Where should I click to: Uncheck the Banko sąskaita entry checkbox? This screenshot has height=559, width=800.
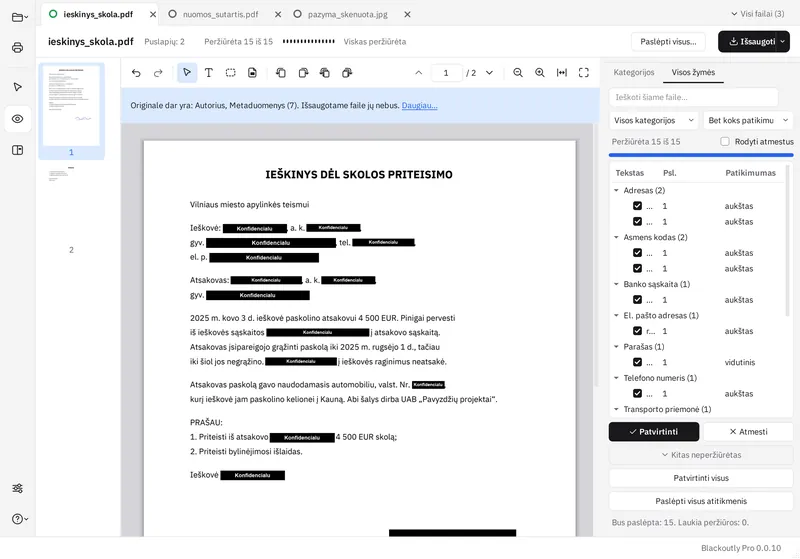click(637, 299)
